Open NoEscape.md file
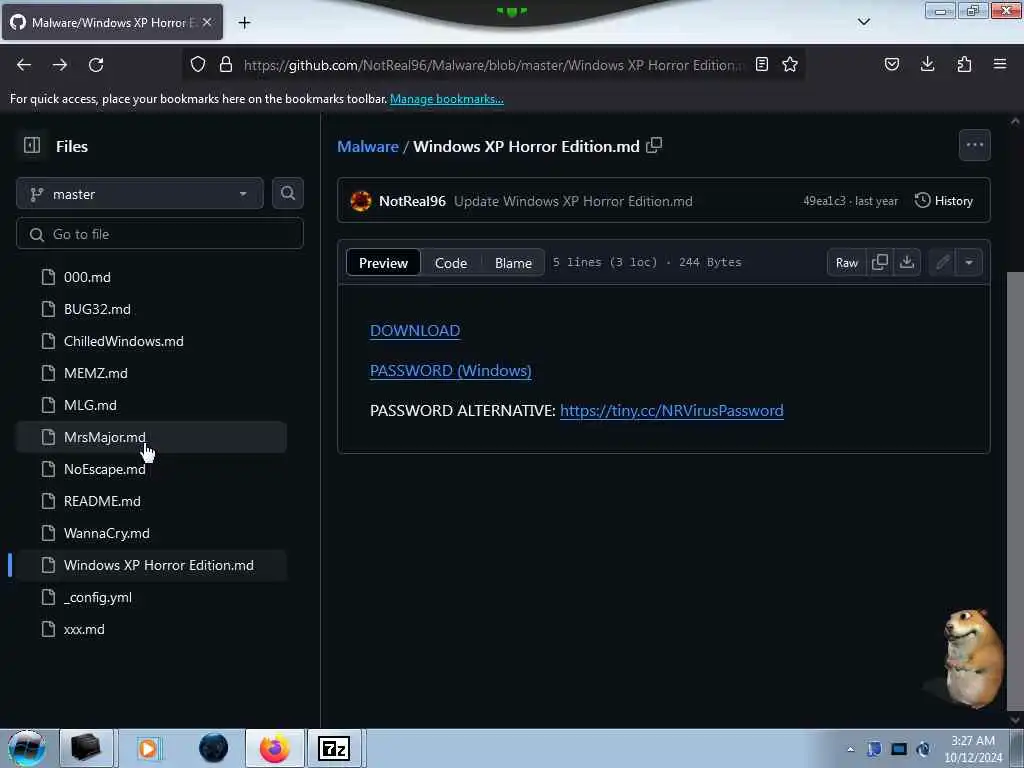Screen dimensions: 1024x768 tap(152, 469)
